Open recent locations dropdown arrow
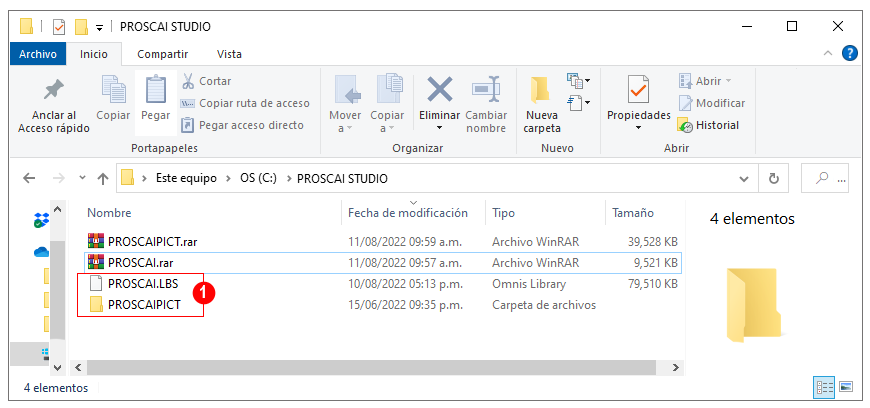The height and width of the screenshot is (408, 870). (83, 178)
